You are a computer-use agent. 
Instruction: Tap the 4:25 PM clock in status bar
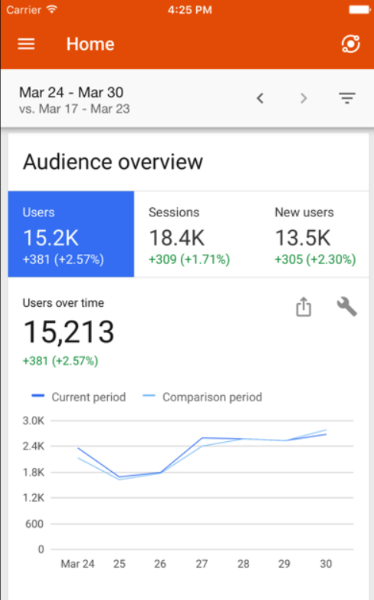point(190,10)
